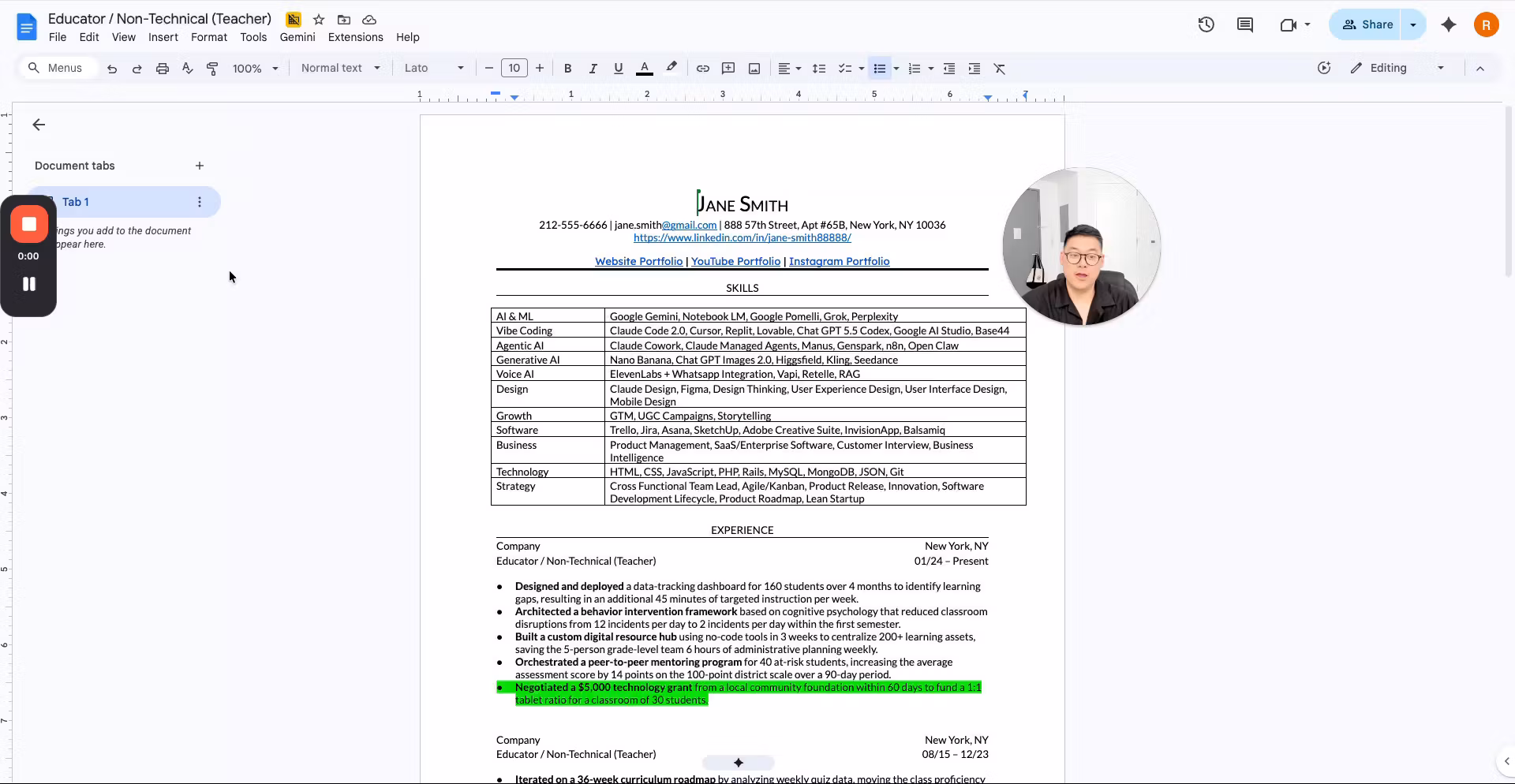Screen dimensions: 1515x784
Task: Open the File menu
Action: point(58,37)
